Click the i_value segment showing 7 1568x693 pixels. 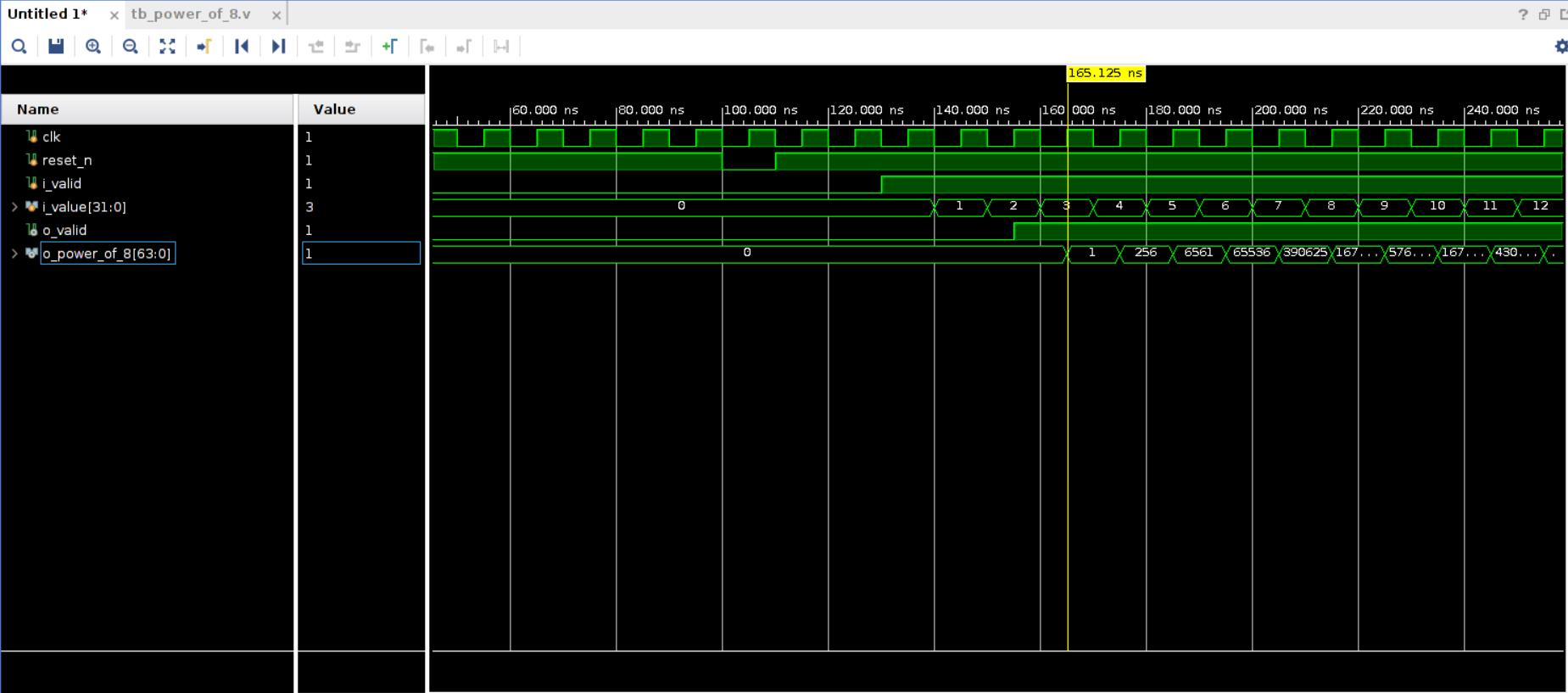(x=1278, y=206)
